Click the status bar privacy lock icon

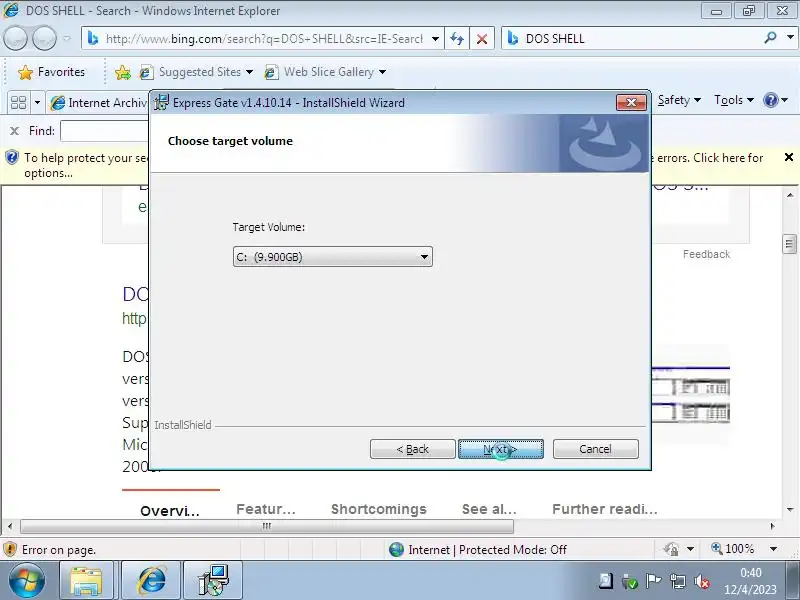pos(671,549)
